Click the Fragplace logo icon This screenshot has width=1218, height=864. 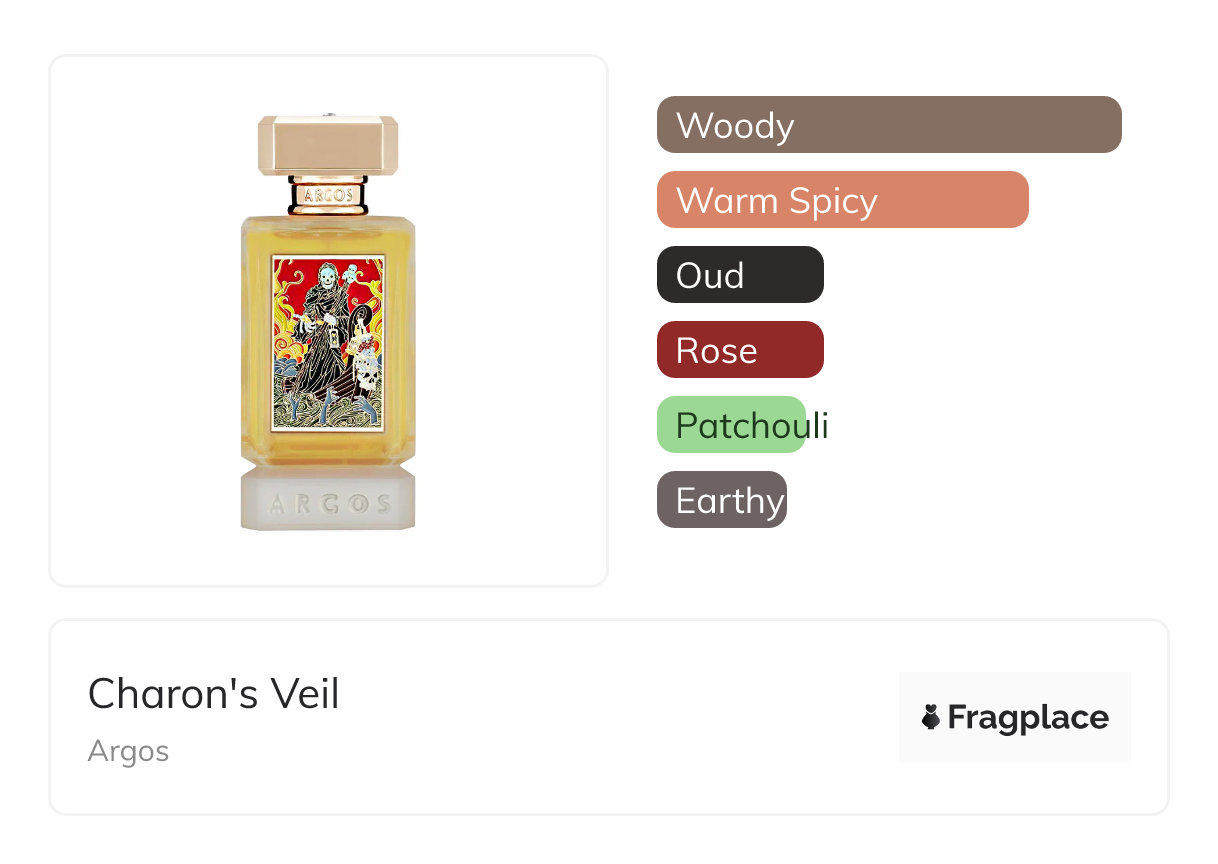point(931,717)
